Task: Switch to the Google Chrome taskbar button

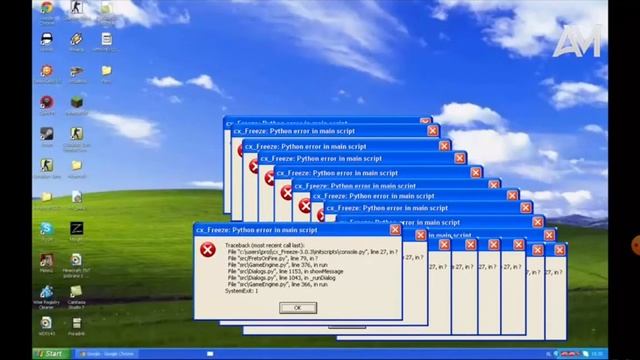Action: click(x=107, y=354)
